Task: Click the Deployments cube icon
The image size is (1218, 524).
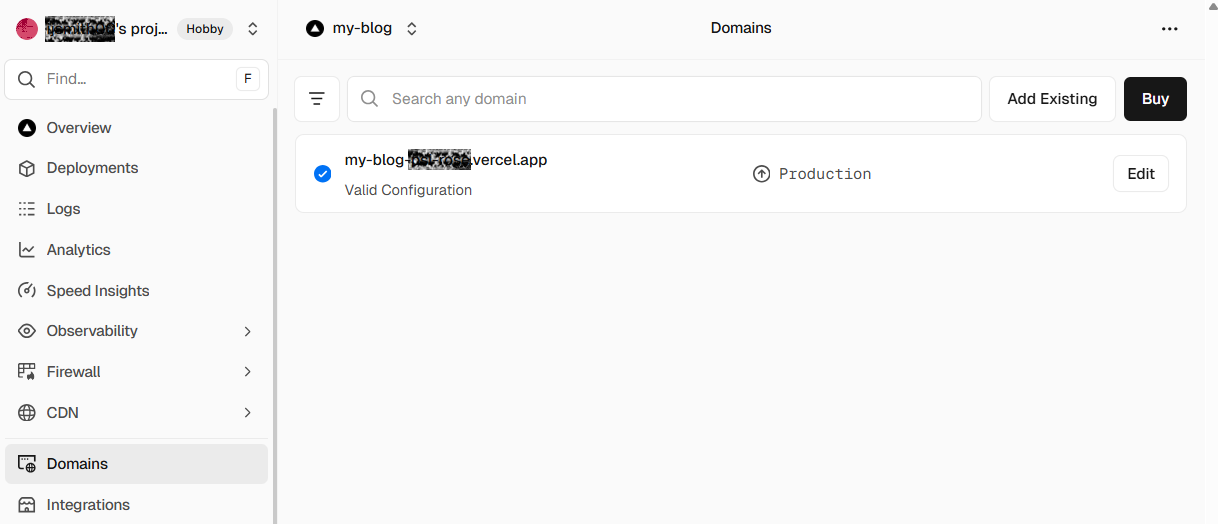Action: tap(27, 168)
